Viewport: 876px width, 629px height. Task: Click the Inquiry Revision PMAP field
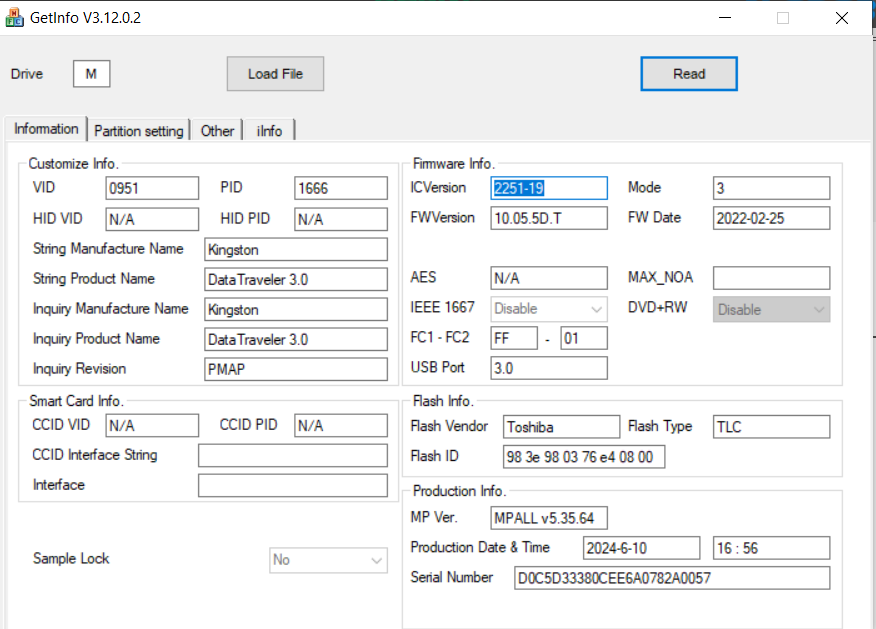tap(296, 369)
